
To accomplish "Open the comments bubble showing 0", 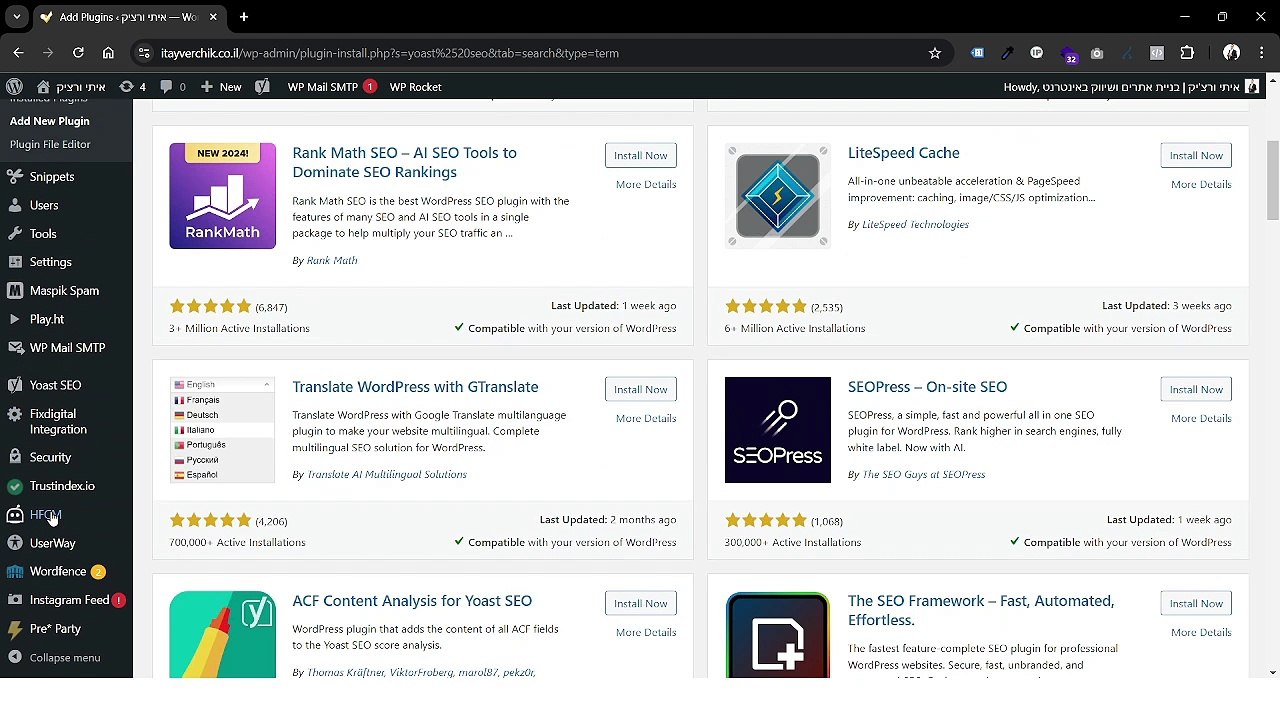I will pos(173,87).
